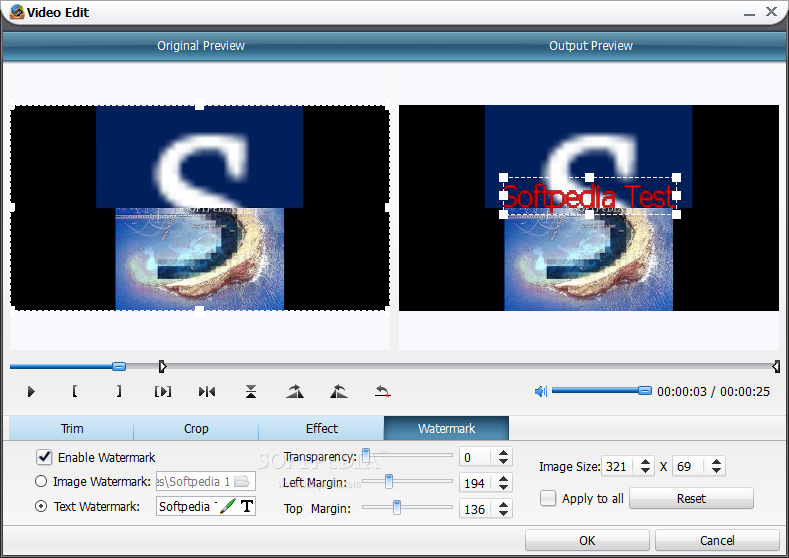Play the selected segment with bracketed play icon
The height and width of the screenshot is (558, 789).
[163, 391]
